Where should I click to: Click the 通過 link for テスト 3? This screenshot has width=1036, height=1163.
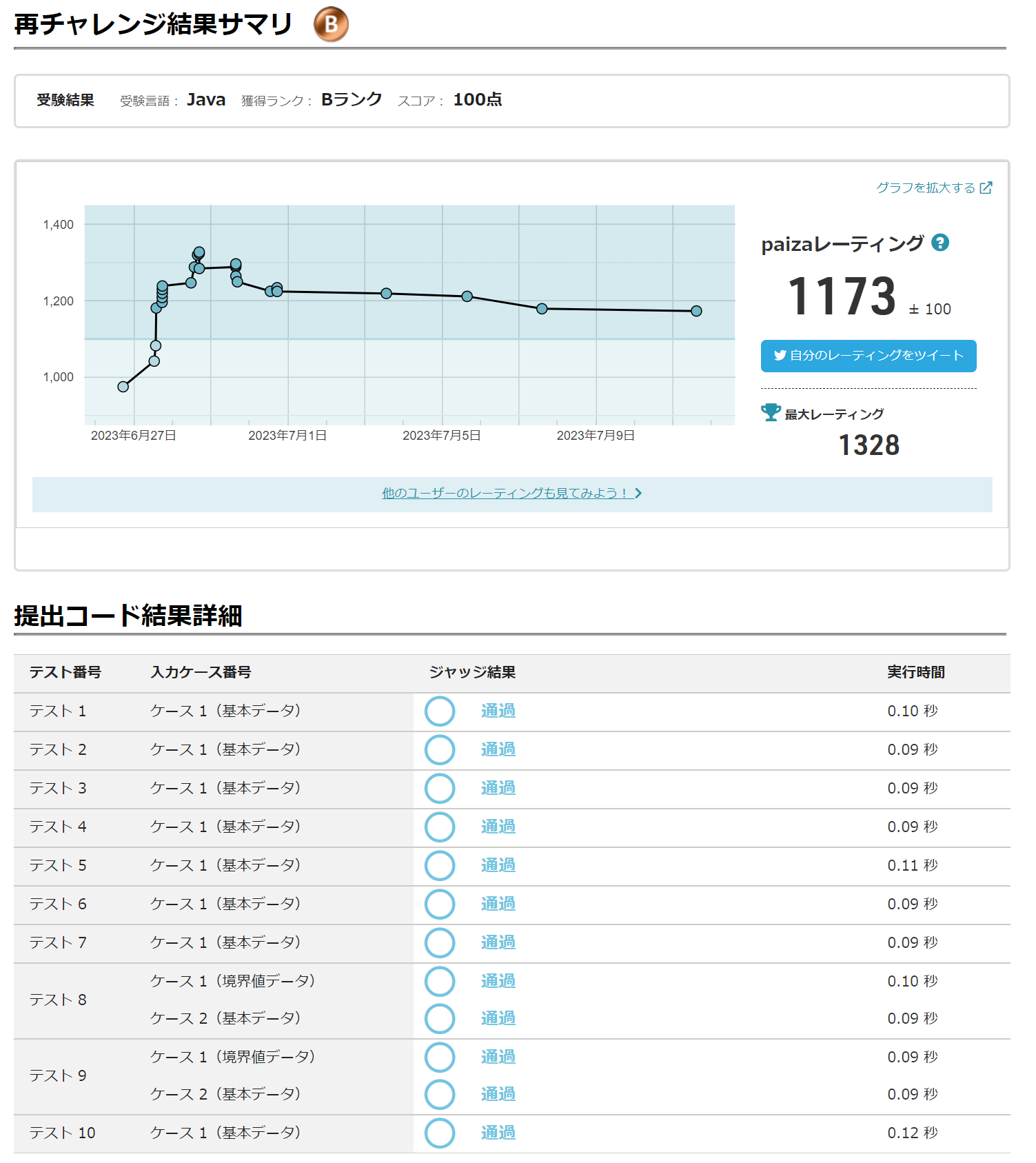coord(498,788)
